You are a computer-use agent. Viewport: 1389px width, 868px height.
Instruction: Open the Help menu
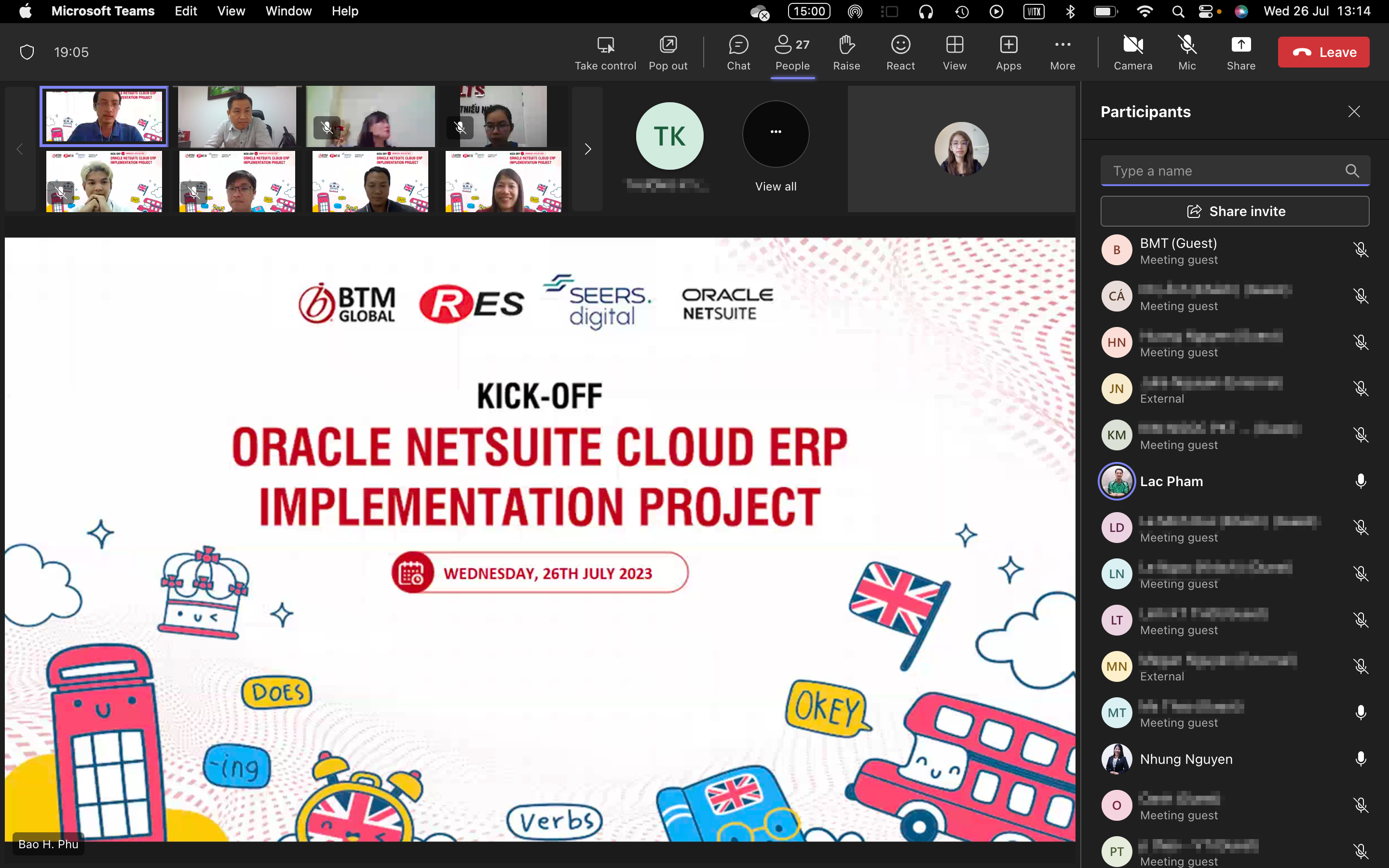344,11
